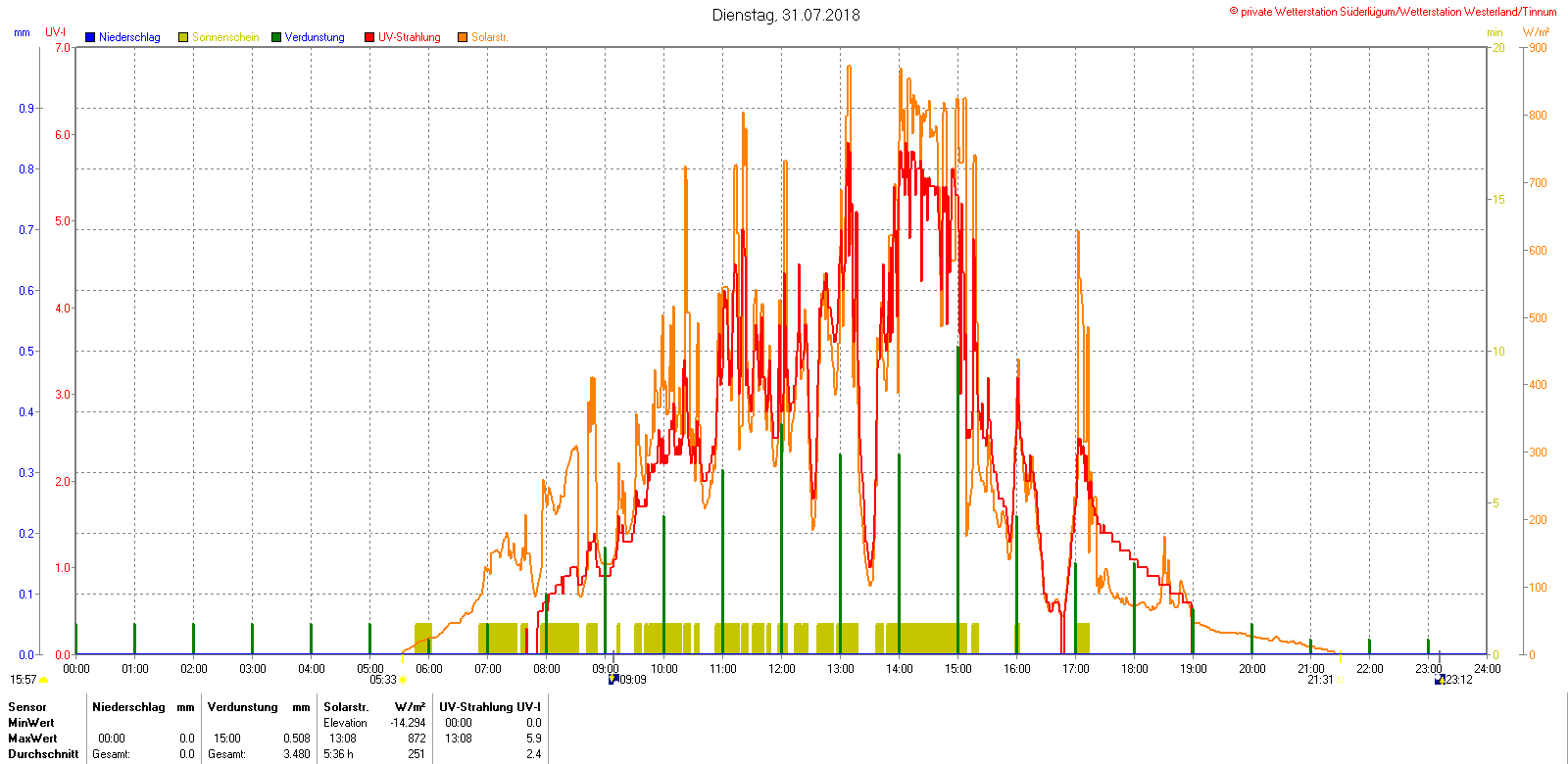Click the orange Solarstr. legend swatch

click(463, 37)
